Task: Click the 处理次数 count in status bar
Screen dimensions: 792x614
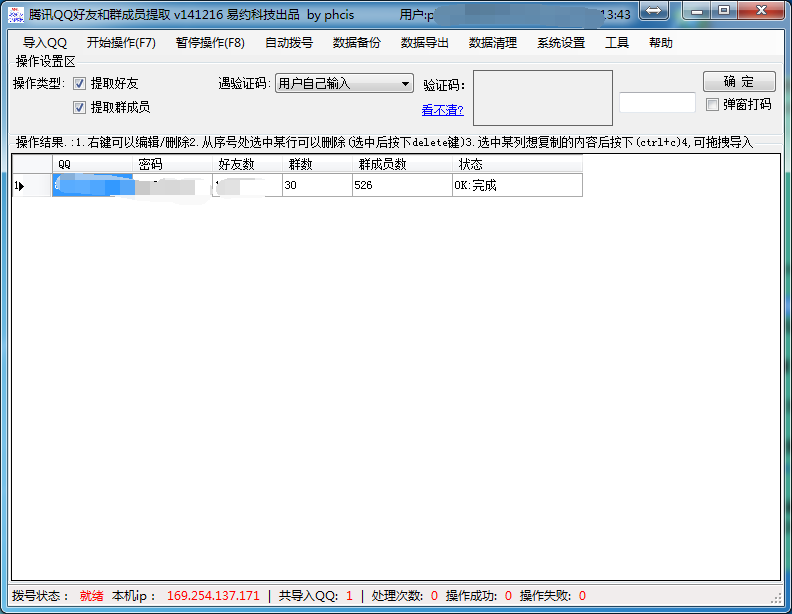Action: tap(434, 596)
